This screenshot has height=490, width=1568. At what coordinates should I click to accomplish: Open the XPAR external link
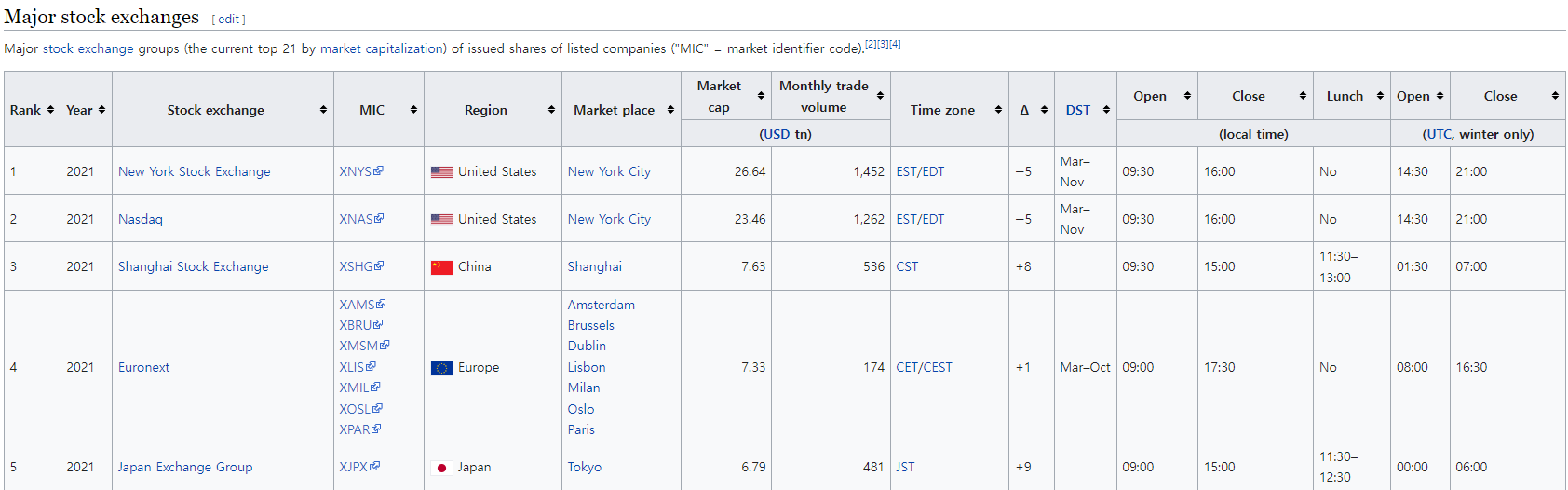coord(360,429)
